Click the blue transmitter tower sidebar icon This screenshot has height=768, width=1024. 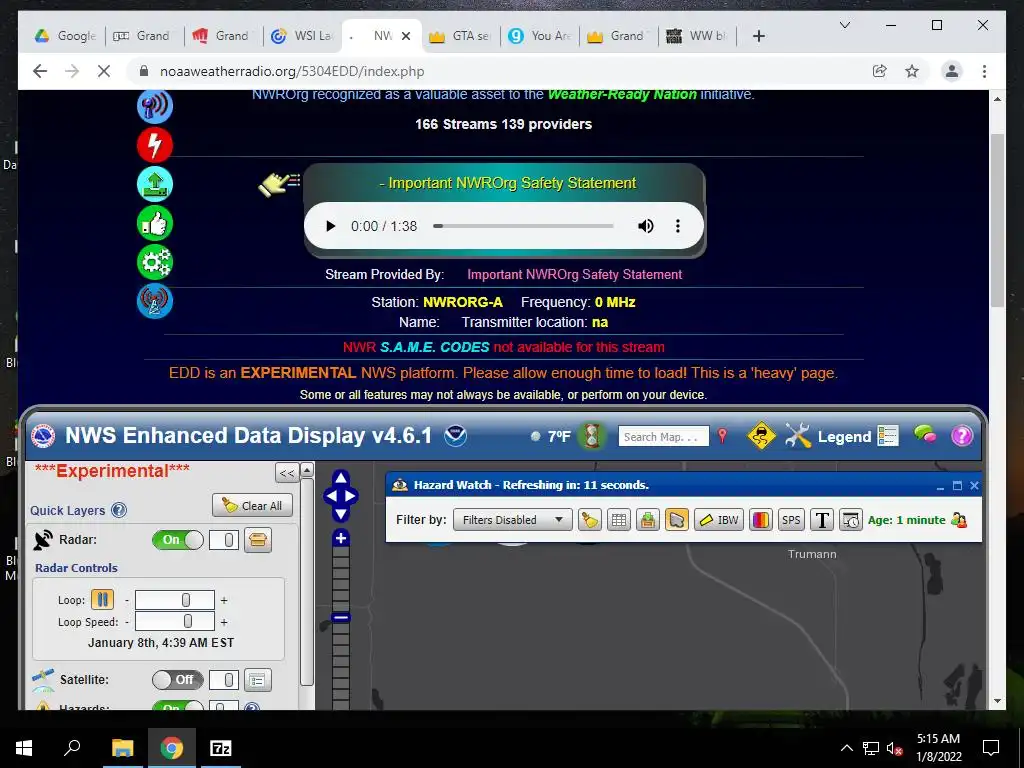coord(155,301)
